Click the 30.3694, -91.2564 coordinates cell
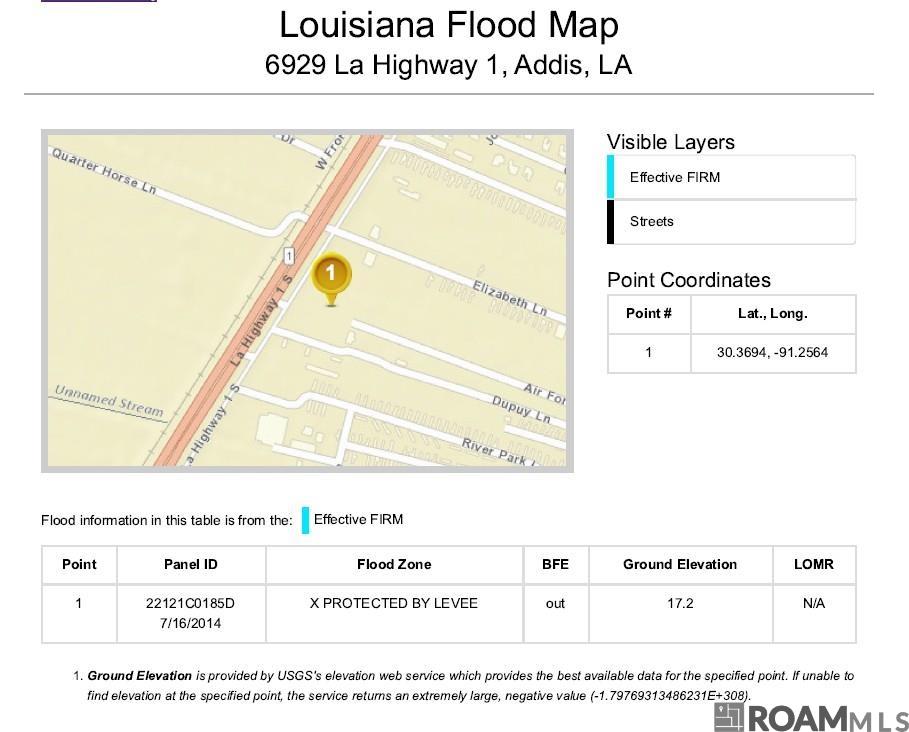 coord(773,352)
